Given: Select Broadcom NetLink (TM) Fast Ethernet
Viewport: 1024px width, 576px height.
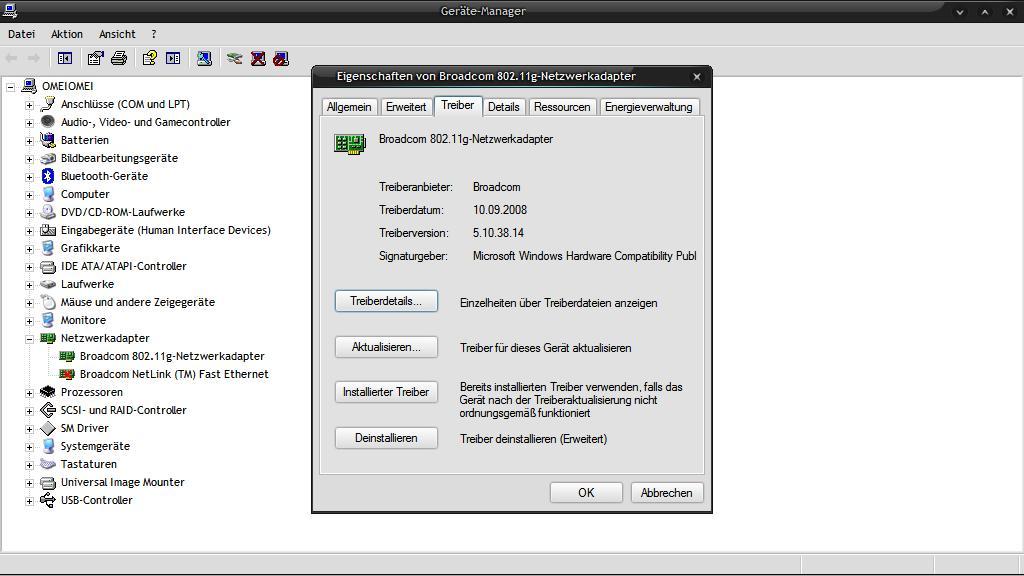Looking at the screenshot, I should tap(174, 374).
